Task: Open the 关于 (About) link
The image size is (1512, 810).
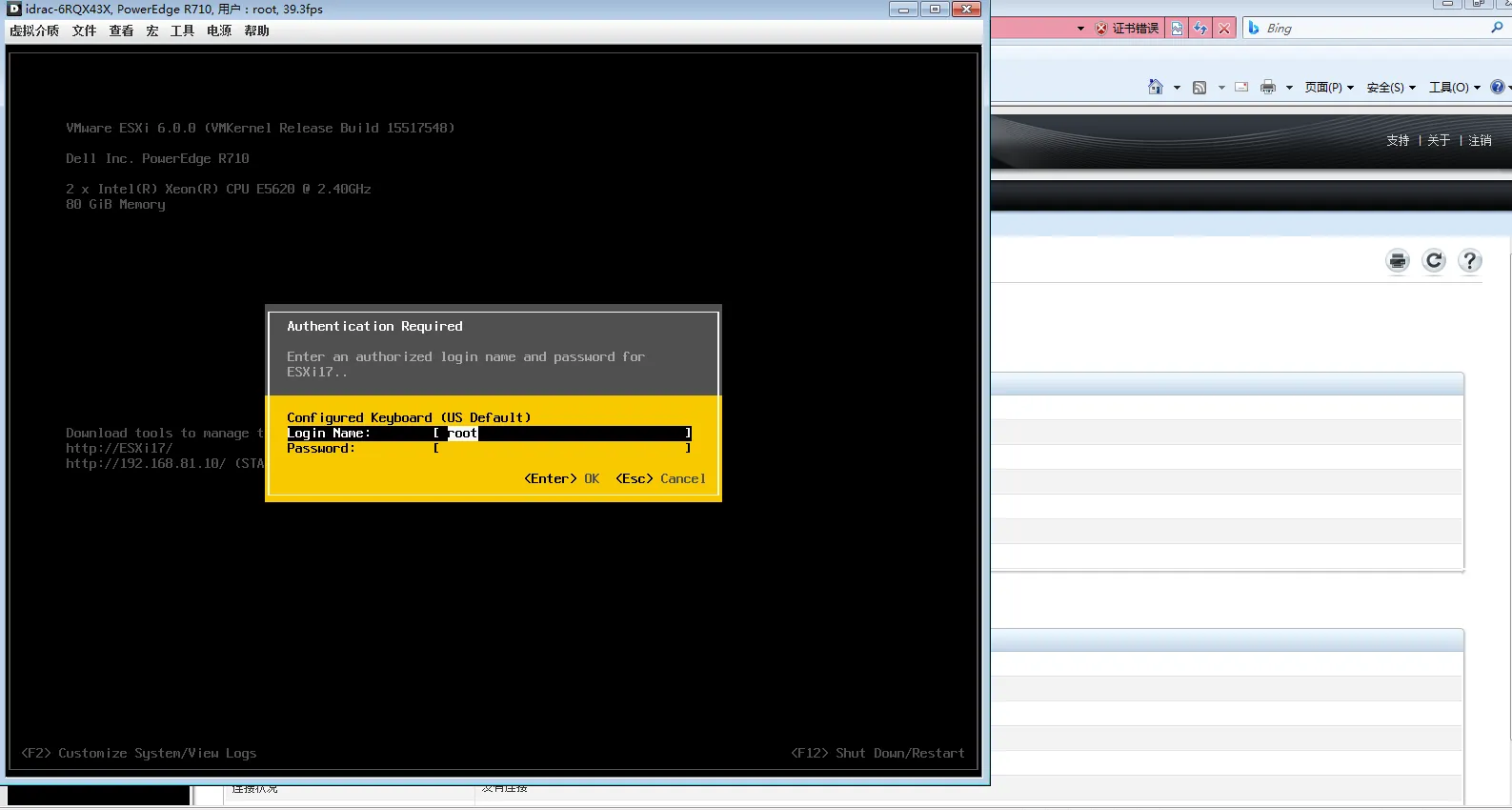Action: tap(1439, 140)
